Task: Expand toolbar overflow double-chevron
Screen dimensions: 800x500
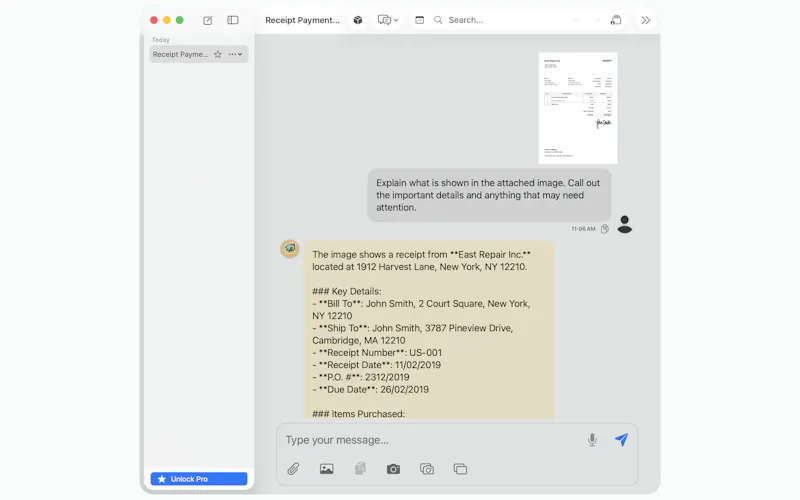Action: tap(646, 20)
